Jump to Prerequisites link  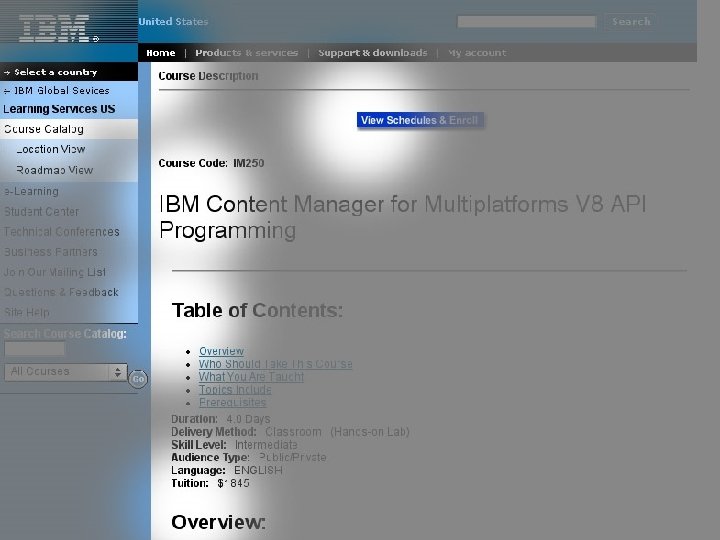(232, 402)
